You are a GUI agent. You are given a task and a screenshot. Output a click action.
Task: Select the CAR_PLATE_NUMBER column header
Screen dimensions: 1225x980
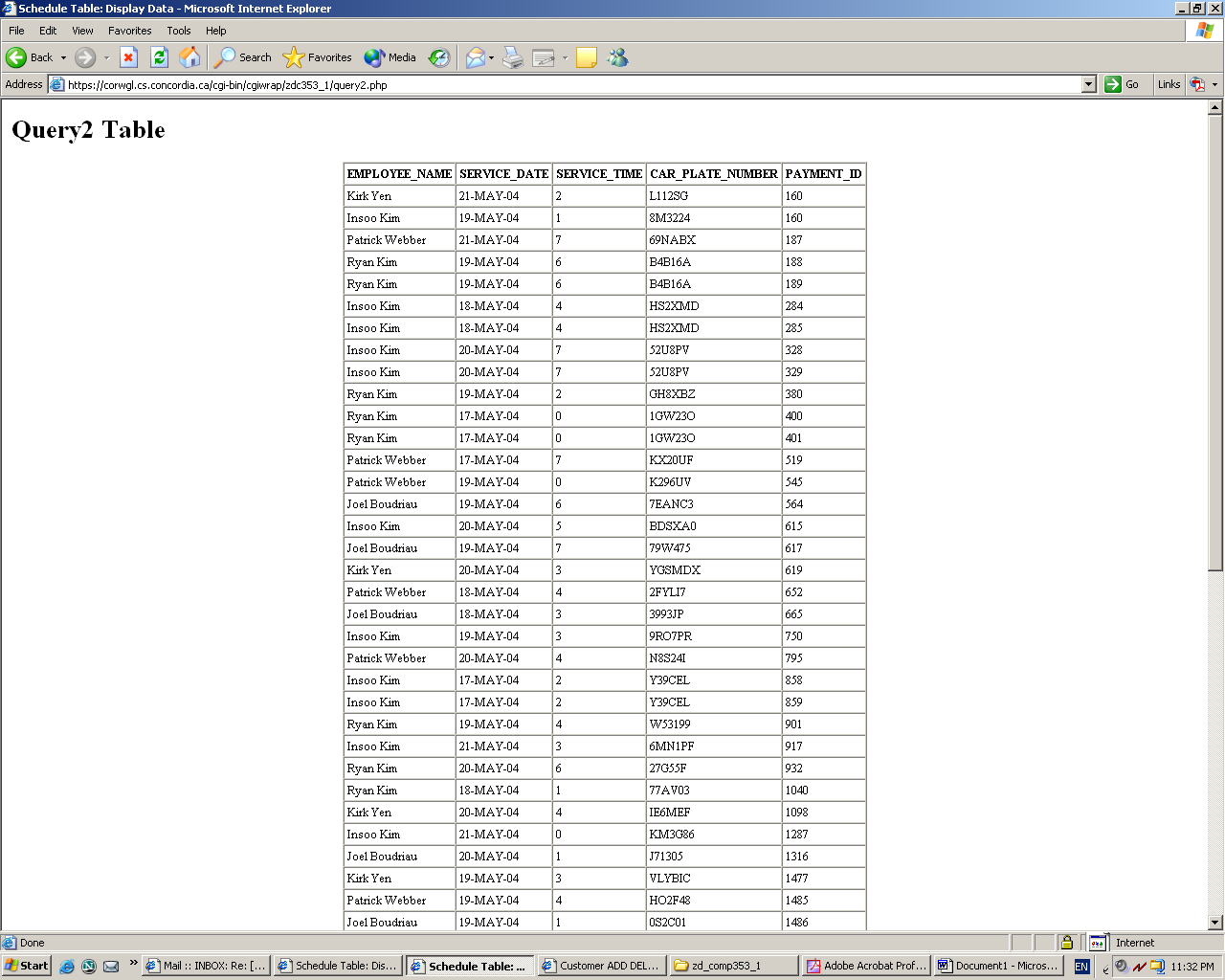pos(714,174)
